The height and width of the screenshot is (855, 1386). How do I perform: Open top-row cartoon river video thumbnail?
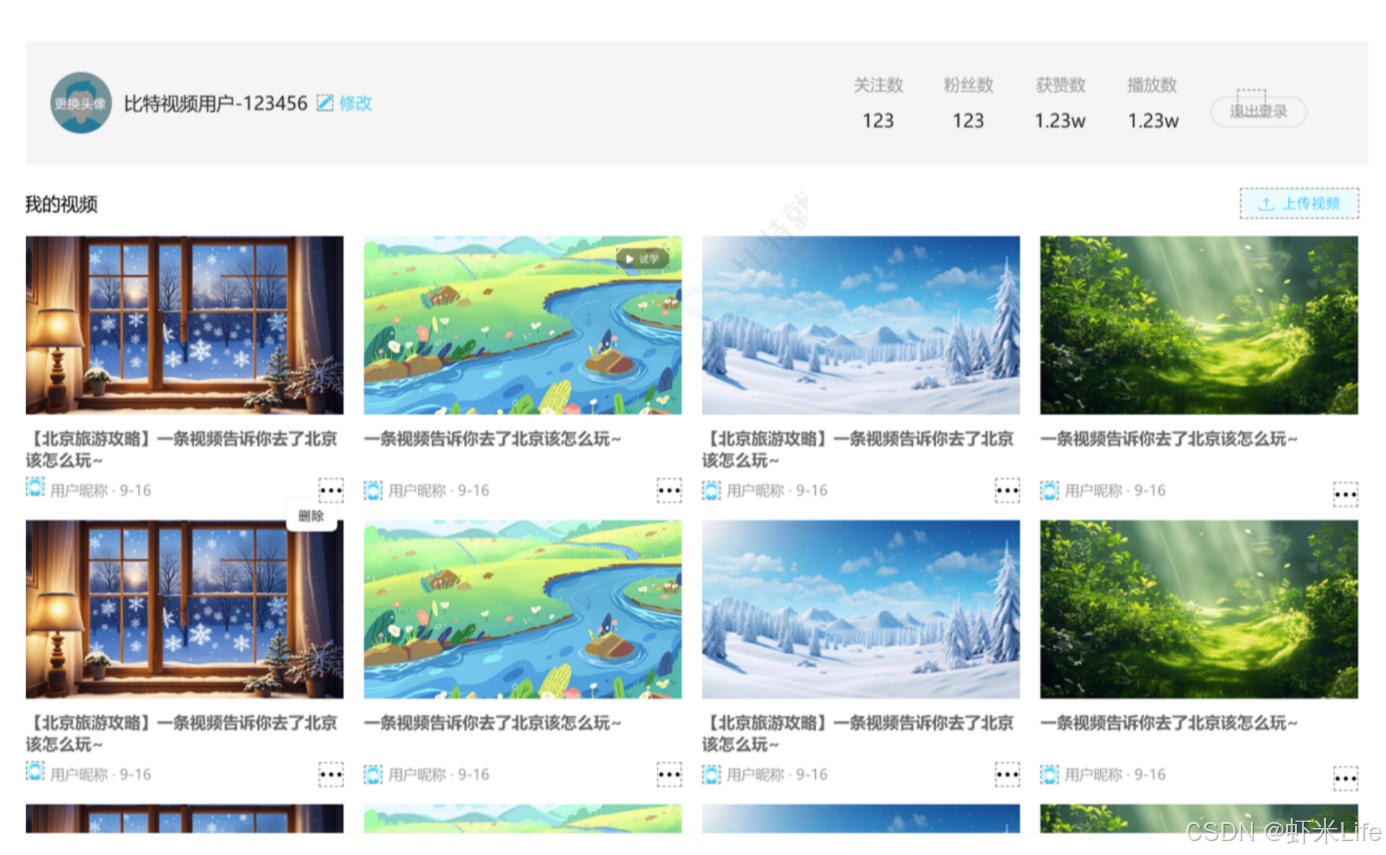tap(523, 325)
